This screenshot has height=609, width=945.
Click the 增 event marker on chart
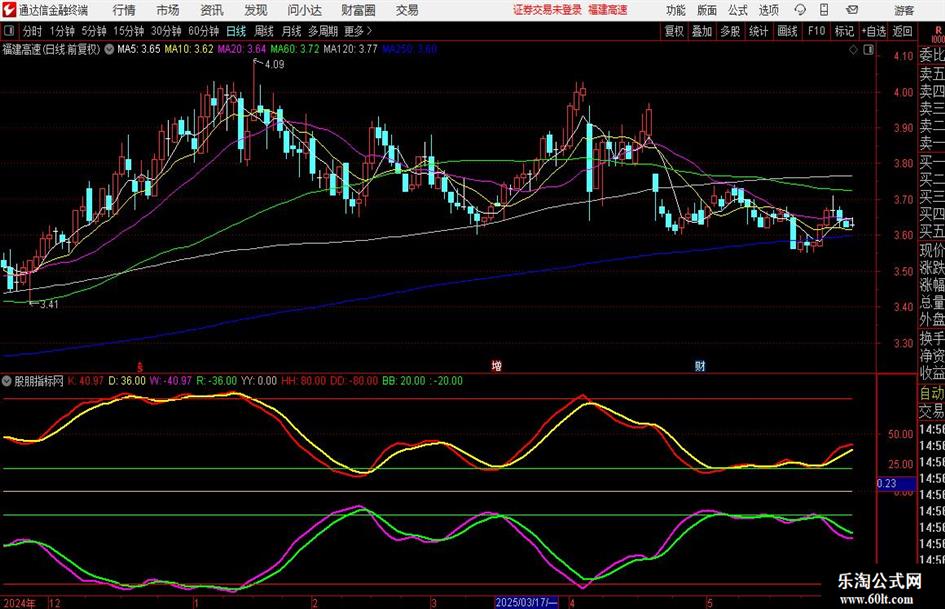(496, 365)
